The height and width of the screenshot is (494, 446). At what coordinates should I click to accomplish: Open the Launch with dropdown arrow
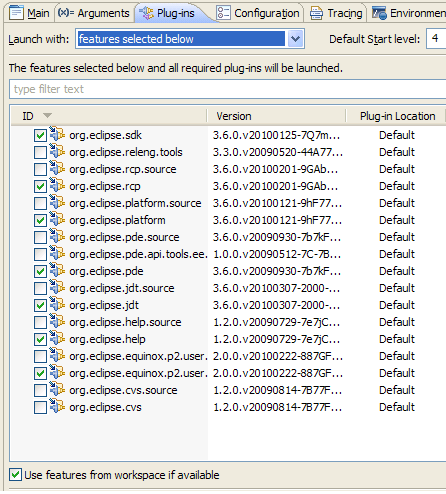(295, 39)
